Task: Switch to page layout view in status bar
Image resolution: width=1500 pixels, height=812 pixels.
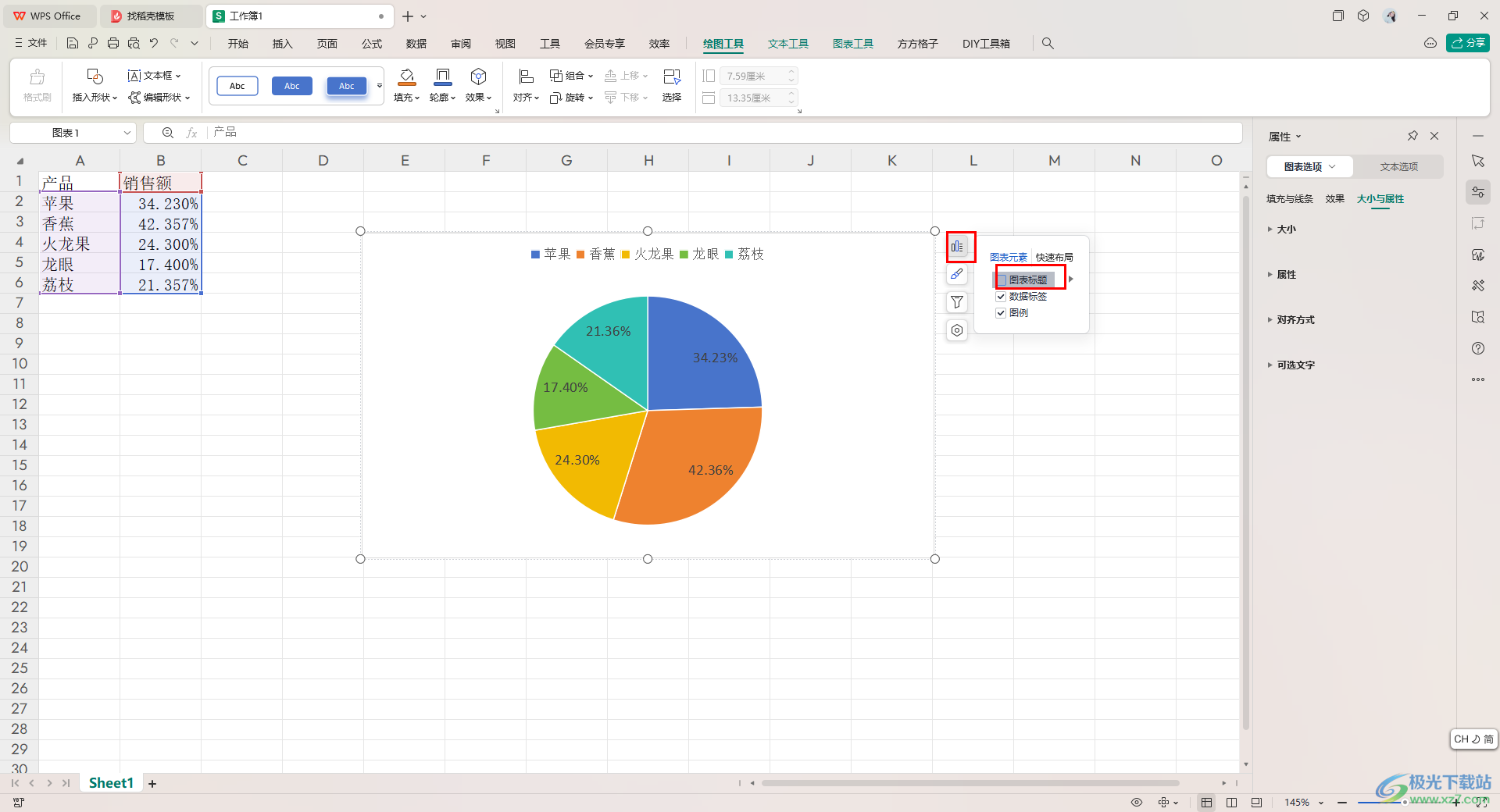Action: pyautogui.click(x=1232, y=803)
